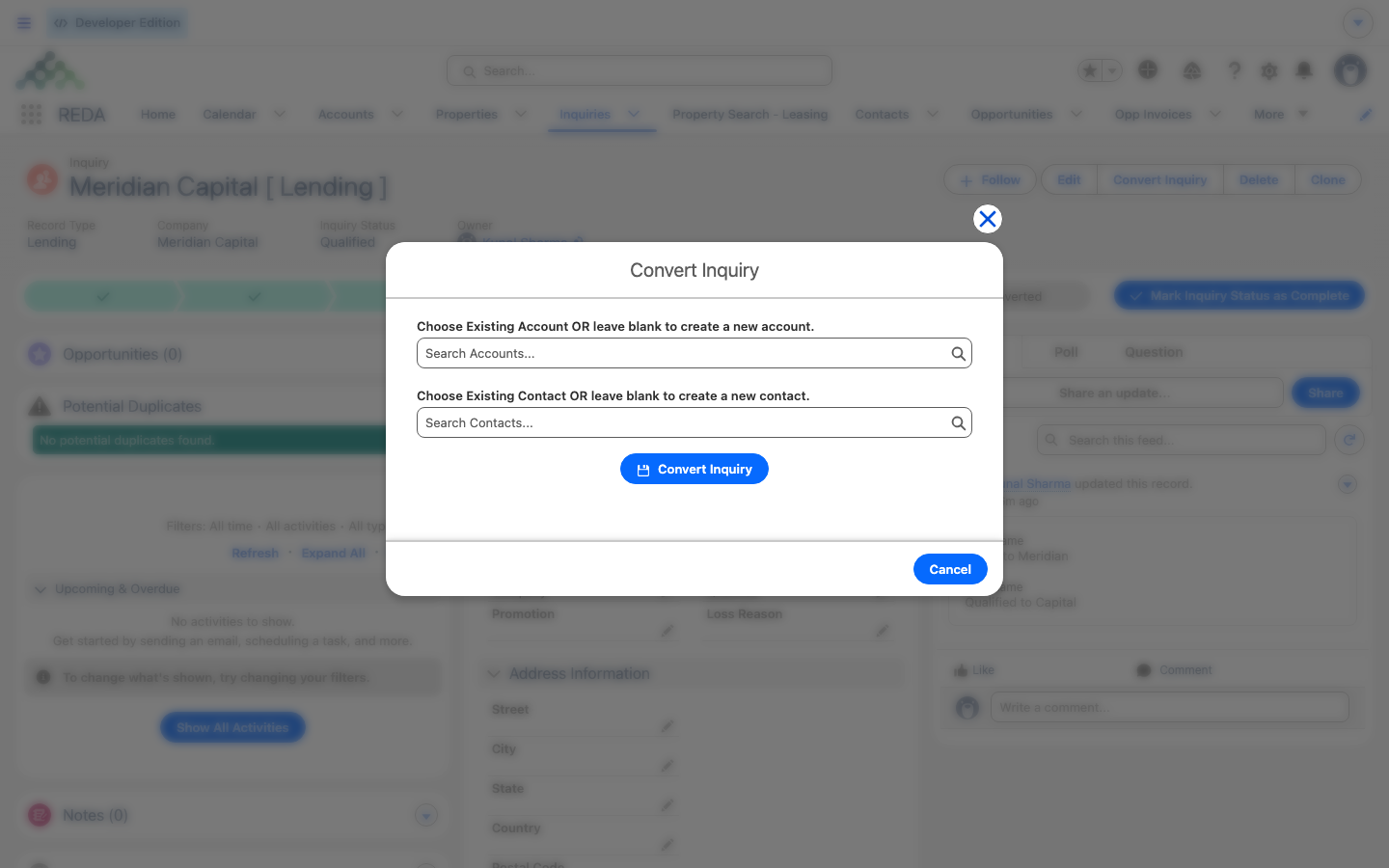Click the blue Convert Inquiry save button

point(694,469)
